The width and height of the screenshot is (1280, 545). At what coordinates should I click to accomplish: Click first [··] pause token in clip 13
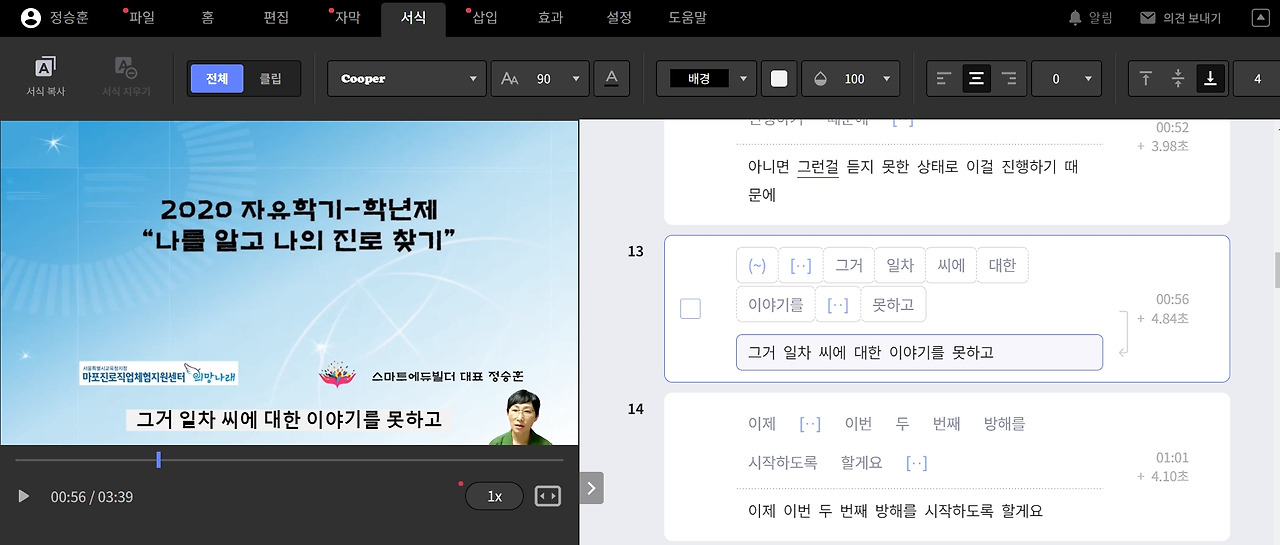tap(801, 265)
